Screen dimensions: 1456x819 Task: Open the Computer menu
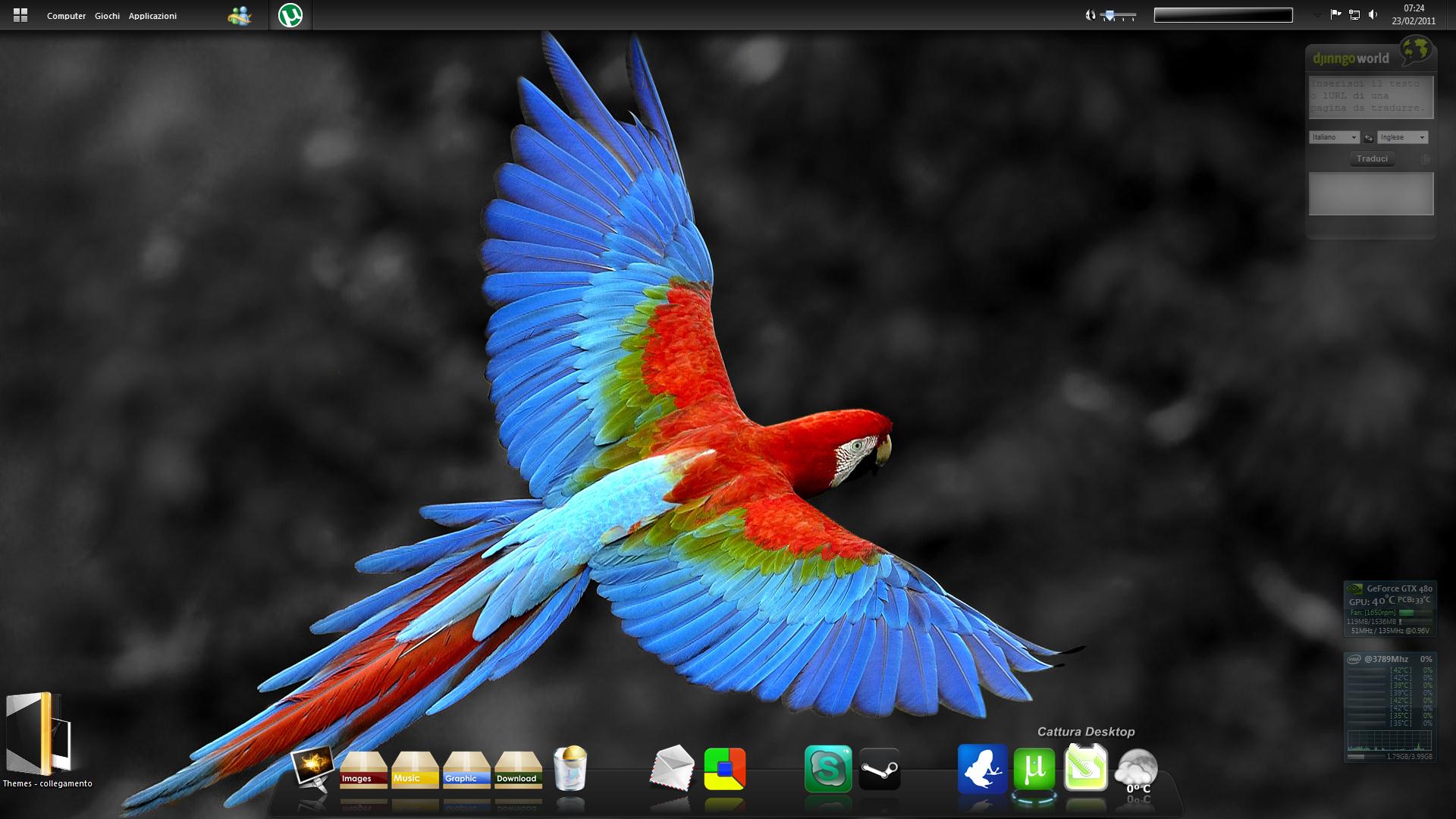tap(66, 16)
